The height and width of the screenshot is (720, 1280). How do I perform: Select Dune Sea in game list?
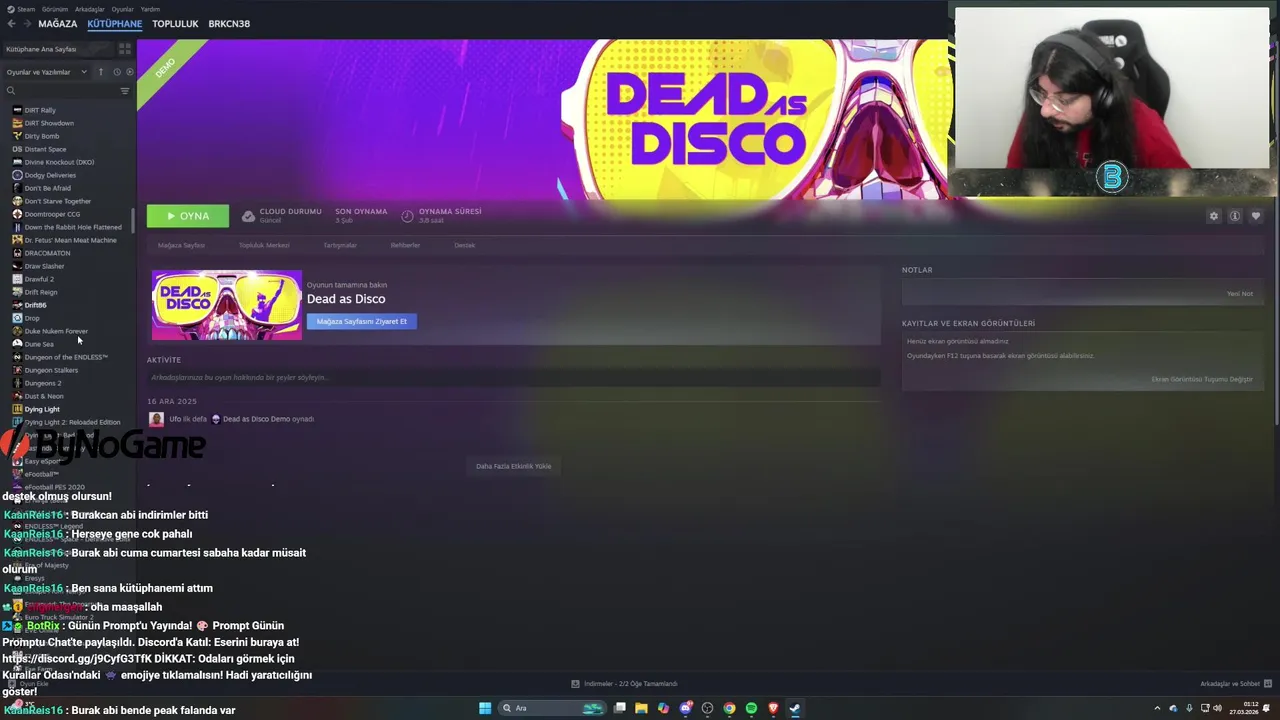tap(39, 344)
